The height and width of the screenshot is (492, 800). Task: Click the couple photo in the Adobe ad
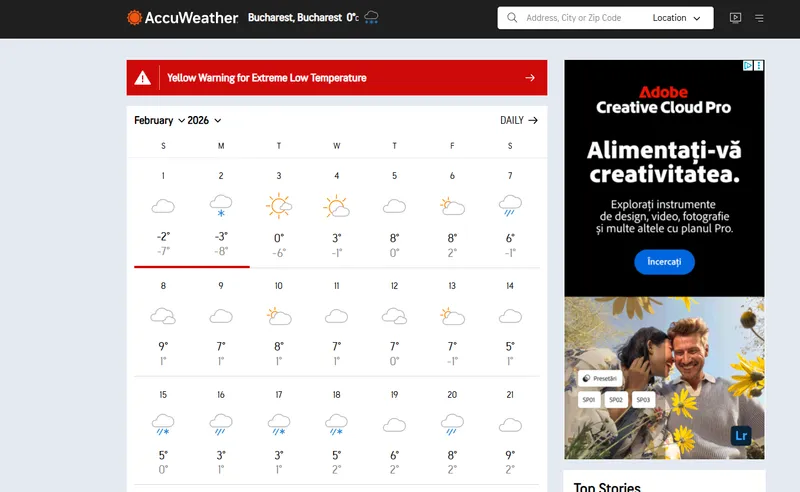[x=664, y=378]
